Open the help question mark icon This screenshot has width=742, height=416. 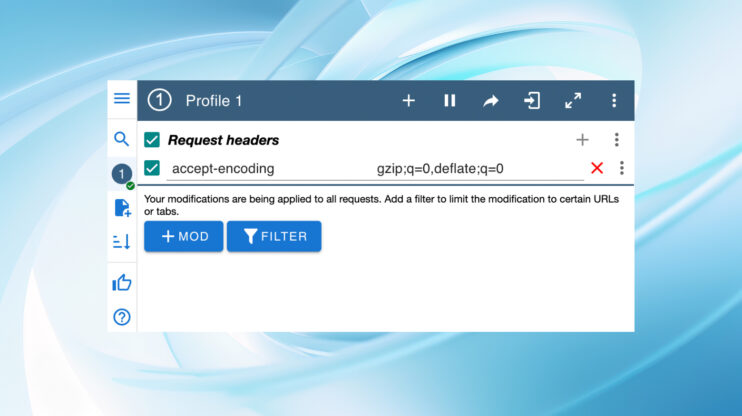click(122, 317)
